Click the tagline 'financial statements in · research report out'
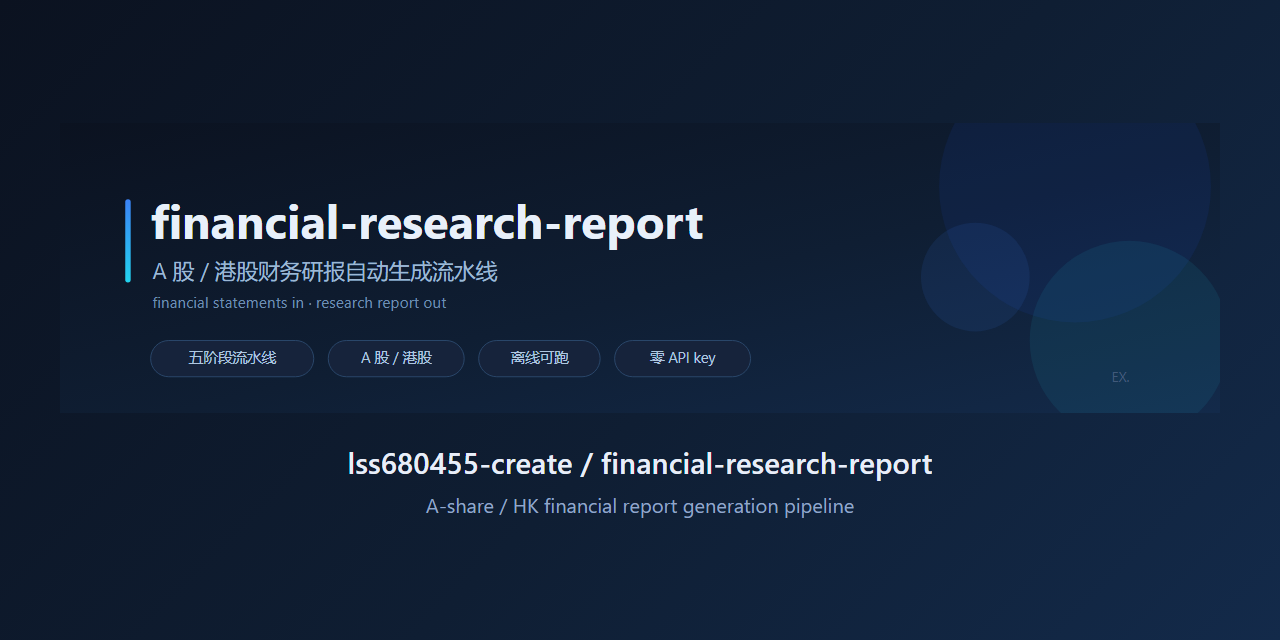1280x640 pixels. pos(300,303)
